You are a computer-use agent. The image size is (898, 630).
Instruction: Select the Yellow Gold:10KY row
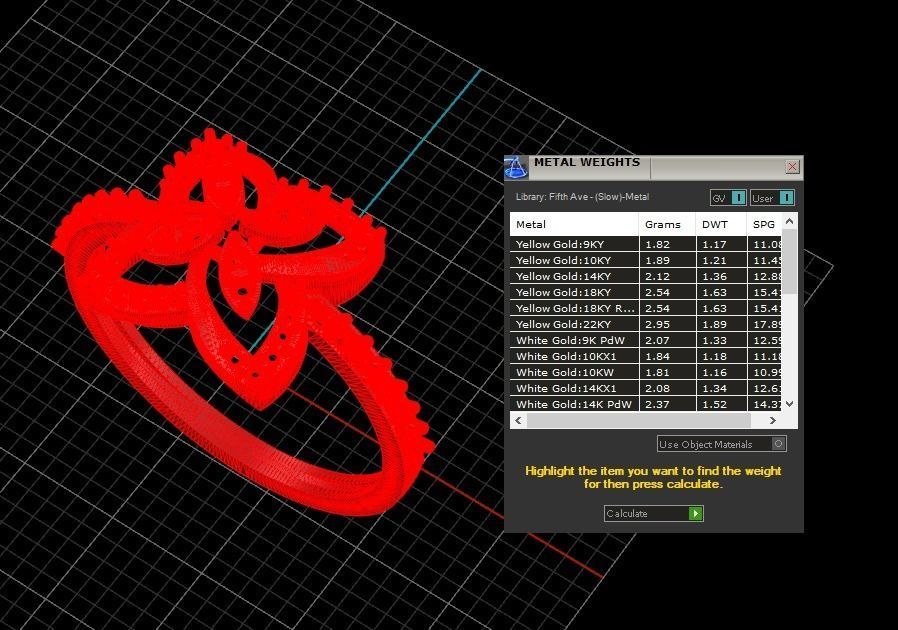pyautogui.click(x=645, y=260)
